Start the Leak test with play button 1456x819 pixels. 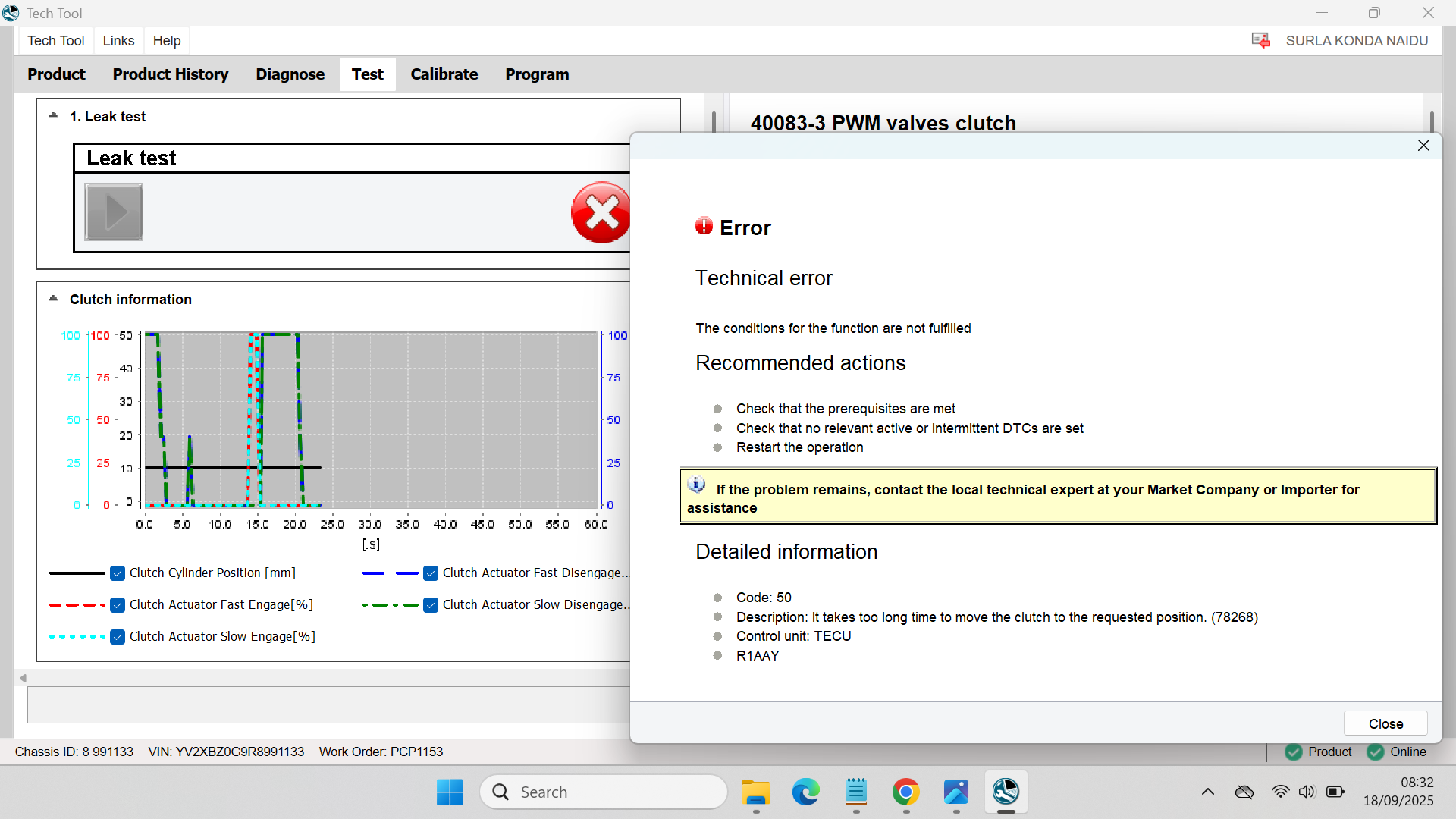(114, 212)
